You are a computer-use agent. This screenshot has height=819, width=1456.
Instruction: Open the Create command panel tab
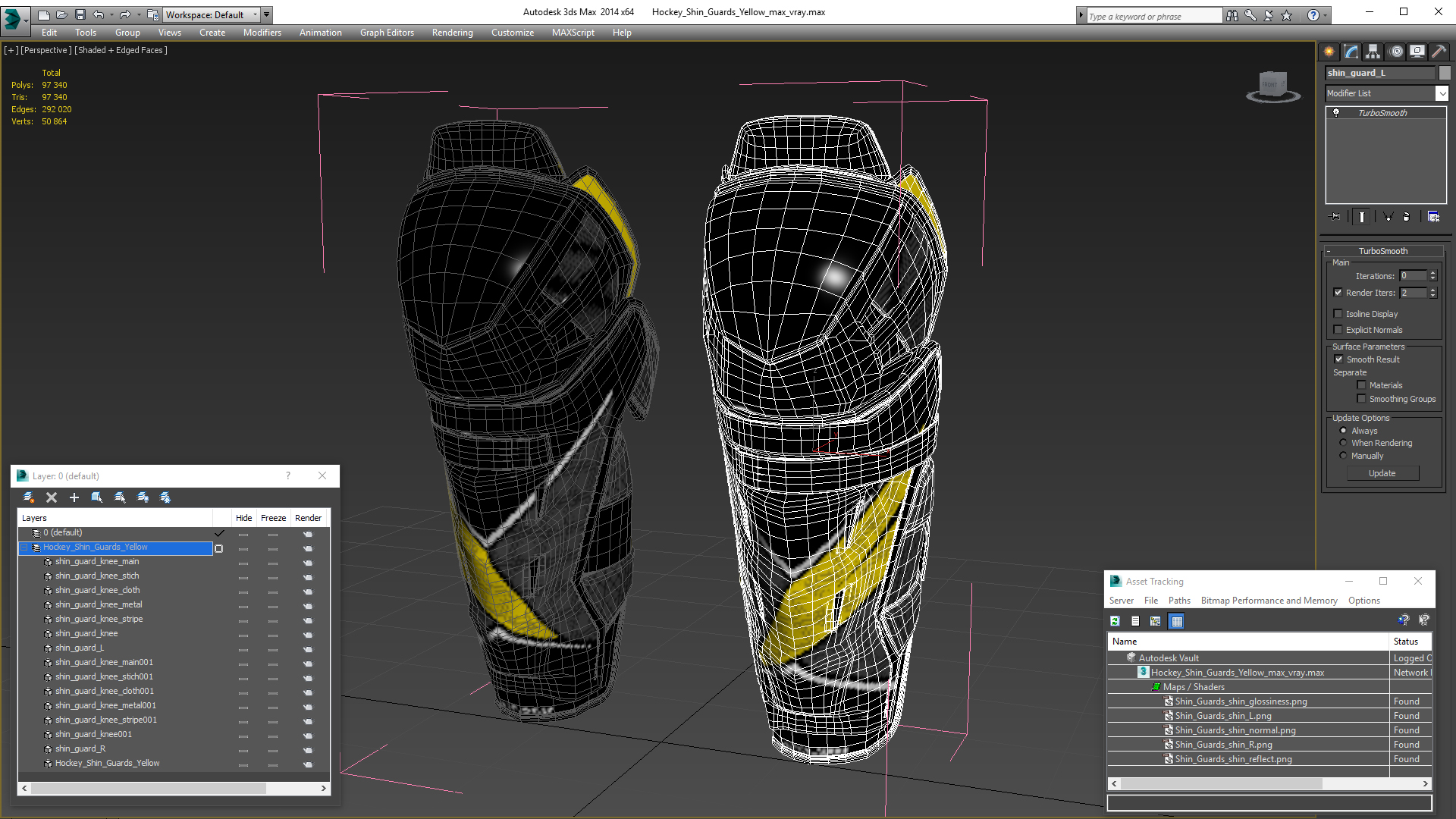coord(1329,52)
